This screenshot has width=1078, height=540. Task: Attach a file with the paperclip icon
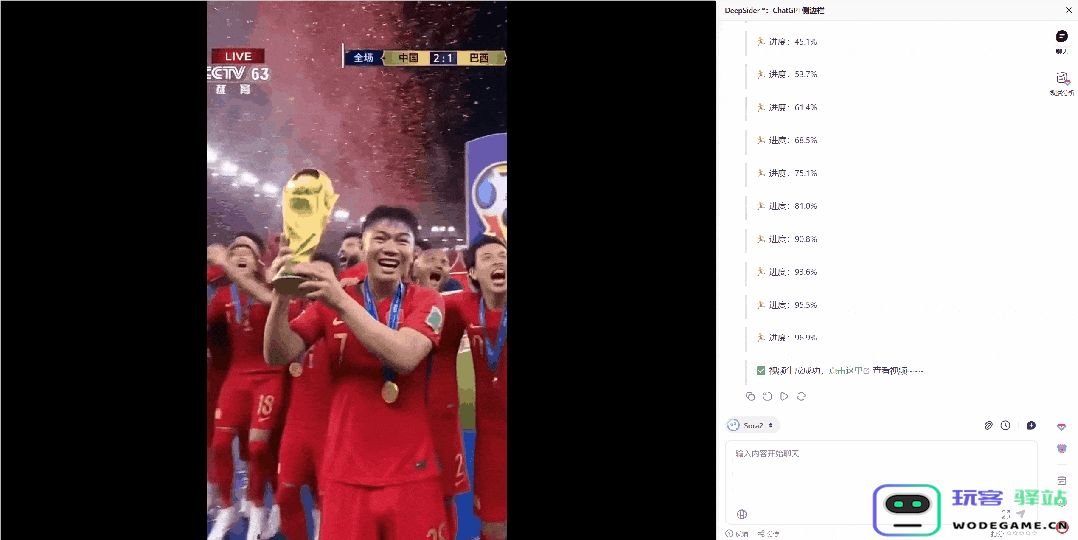tap(988, 426)
